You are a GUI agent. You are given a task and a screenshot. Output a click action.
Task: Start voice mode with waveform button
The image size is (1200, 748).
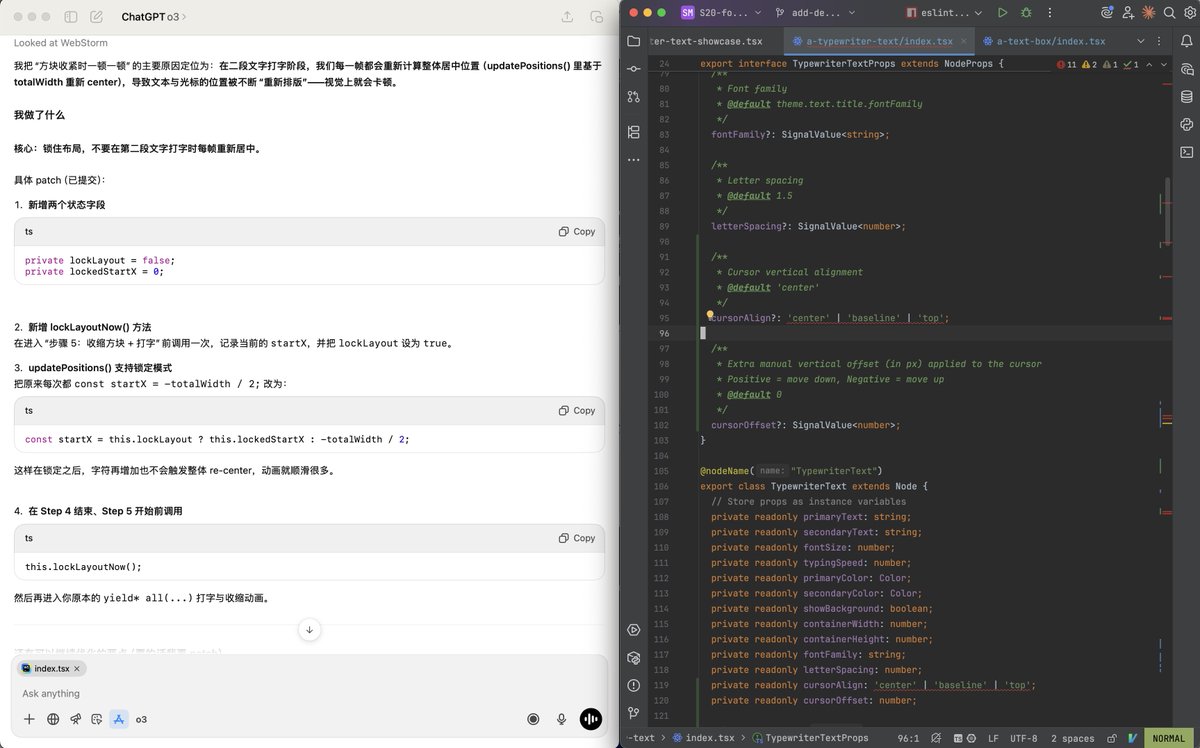(591, 719)
